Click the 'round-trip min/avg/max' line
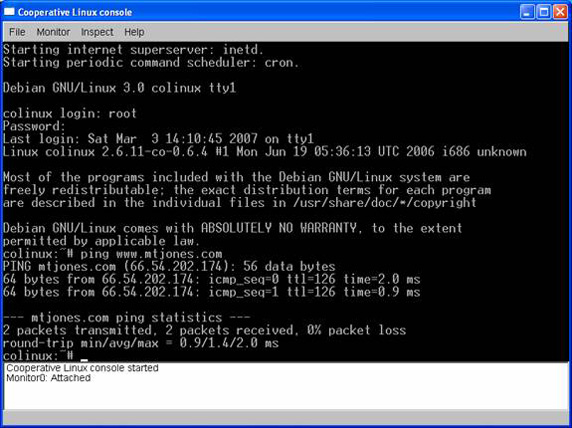572x428 pixels. [140, 343]
